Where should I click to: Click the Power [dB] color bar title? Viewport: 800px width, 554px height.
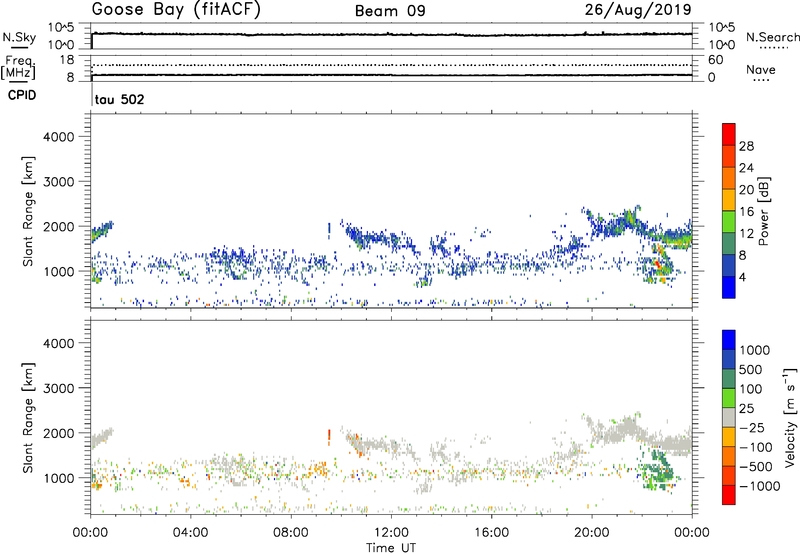pyautogui.click(x=763, y=211)
